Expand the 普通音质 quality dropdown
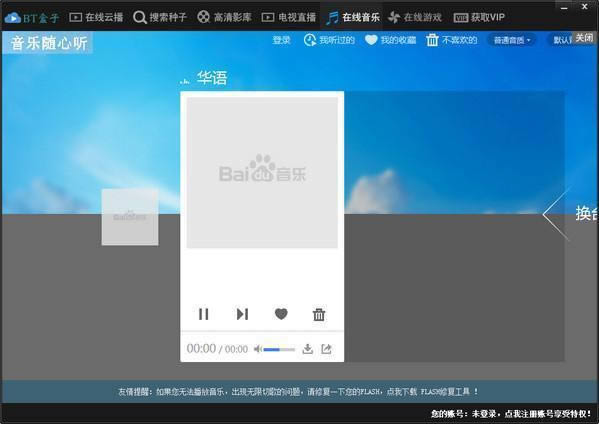The image size is (599, 424). (x=512, y=40)
